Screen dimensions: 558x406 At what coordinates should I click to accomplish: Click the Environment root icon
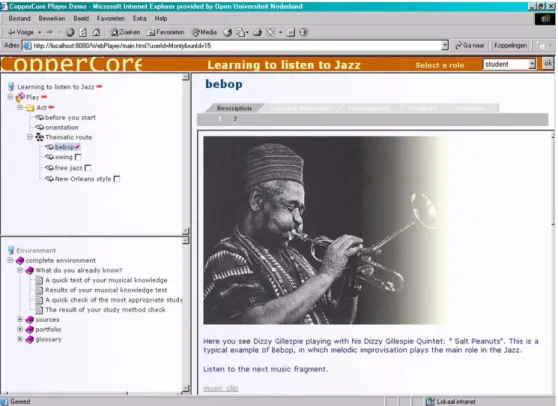11,250
